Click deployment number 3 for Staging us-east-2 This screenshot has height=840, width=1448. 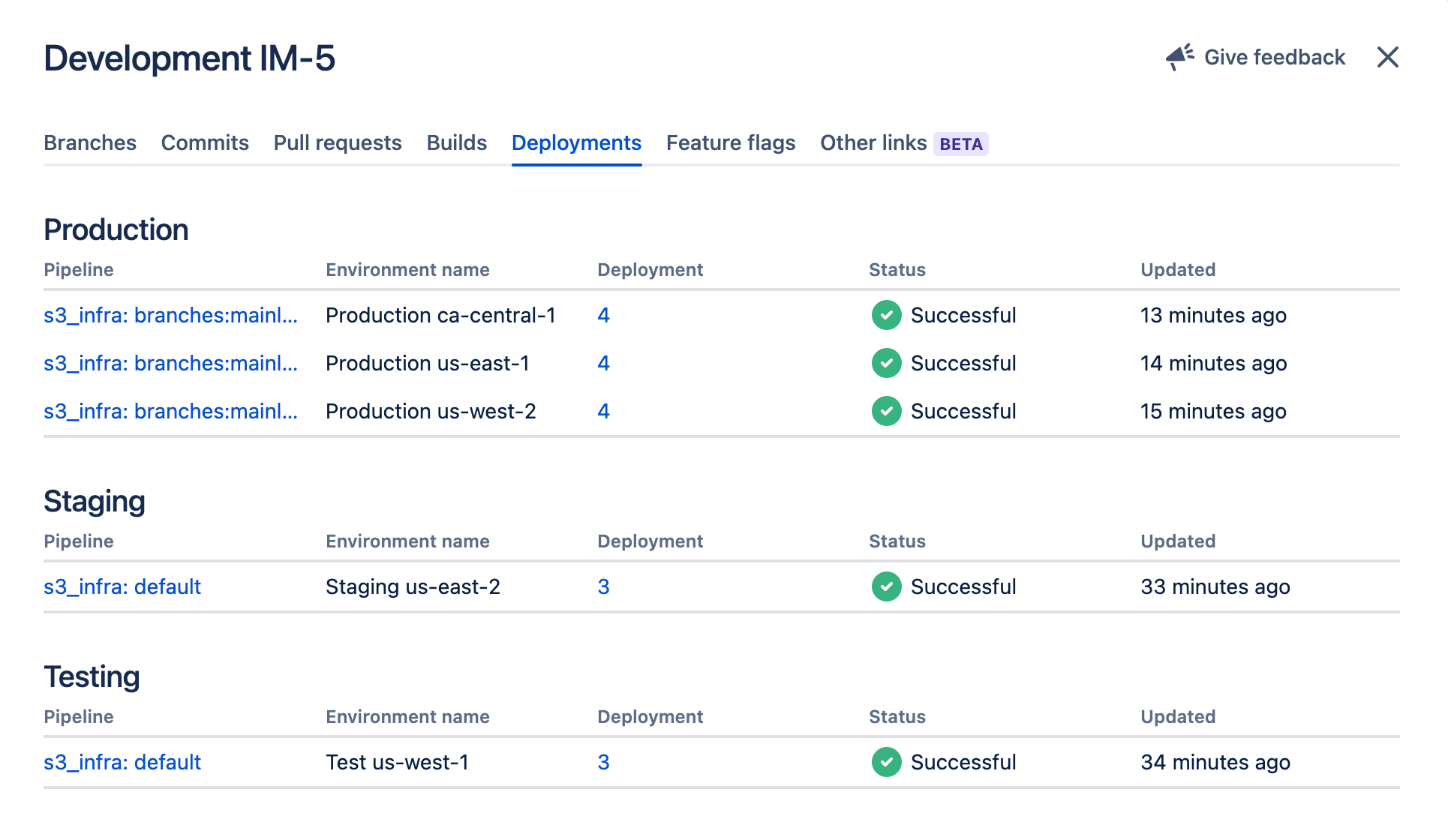click(603, 587)
